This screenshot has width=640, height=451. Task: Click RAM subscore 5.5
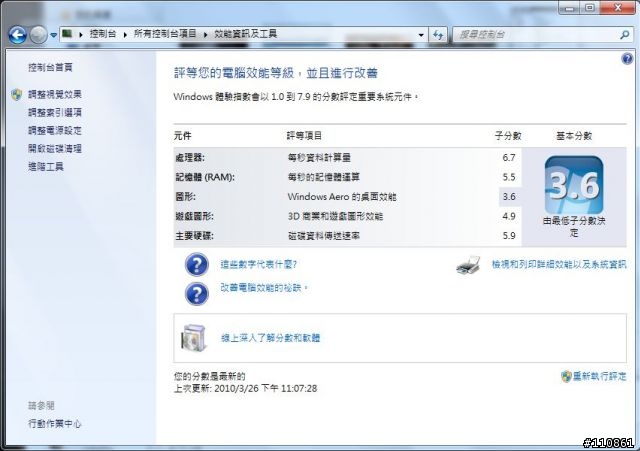click(509, 177)
